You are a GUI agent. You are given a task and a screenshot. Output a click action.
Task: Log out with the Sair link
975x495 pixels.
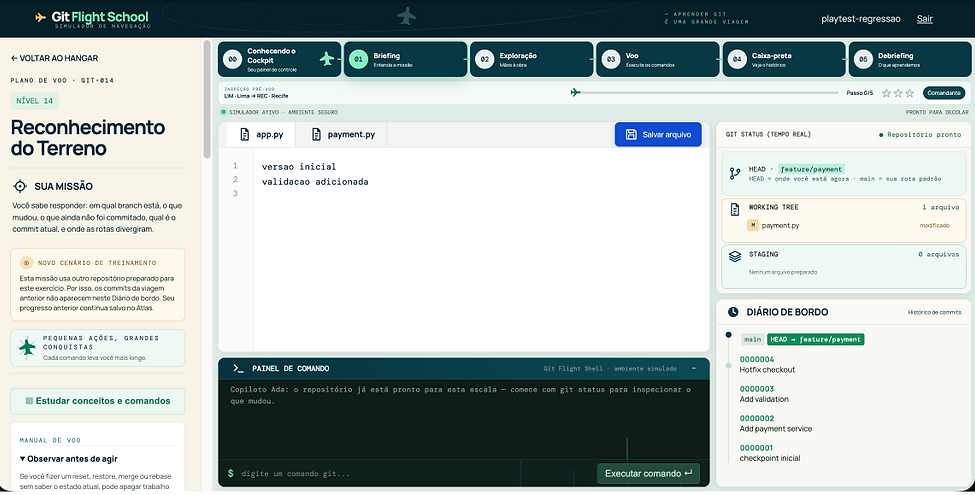click(925, 19)
